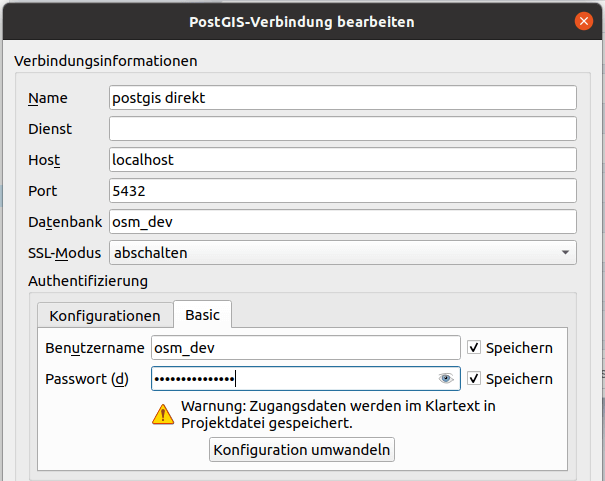This screenshot has height=481, width=605.
Task: Show password with the eye icon
Action: 446,379
